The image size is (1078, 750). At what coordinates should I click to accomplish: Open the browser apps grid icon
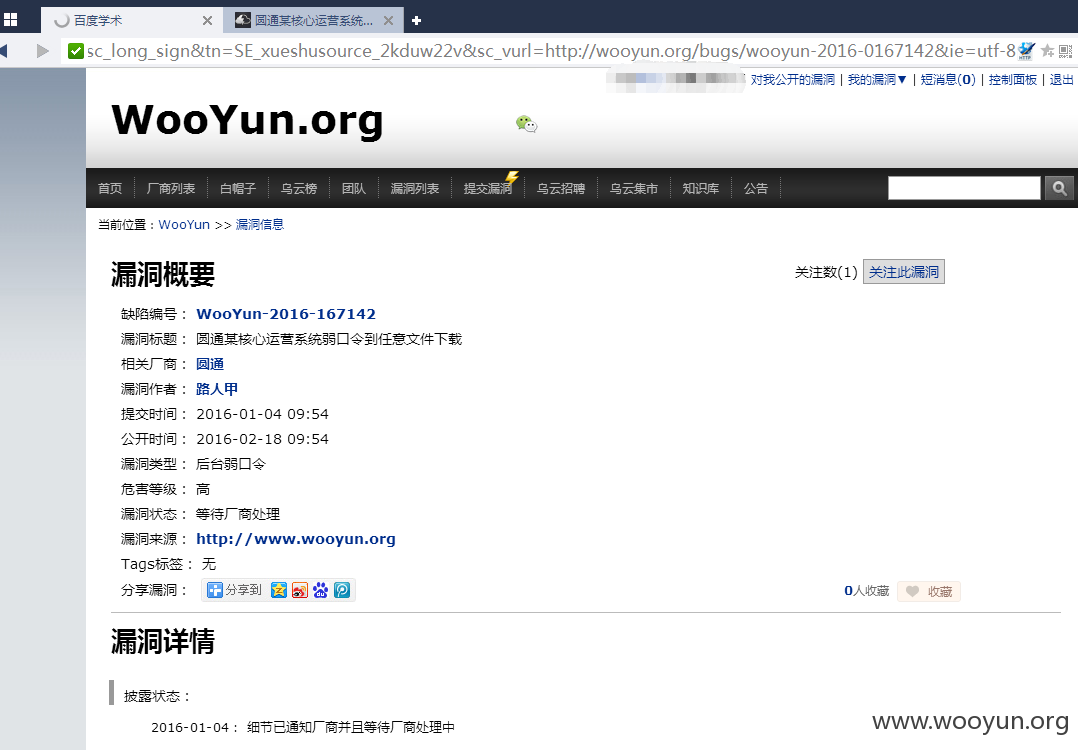point(10,20)
